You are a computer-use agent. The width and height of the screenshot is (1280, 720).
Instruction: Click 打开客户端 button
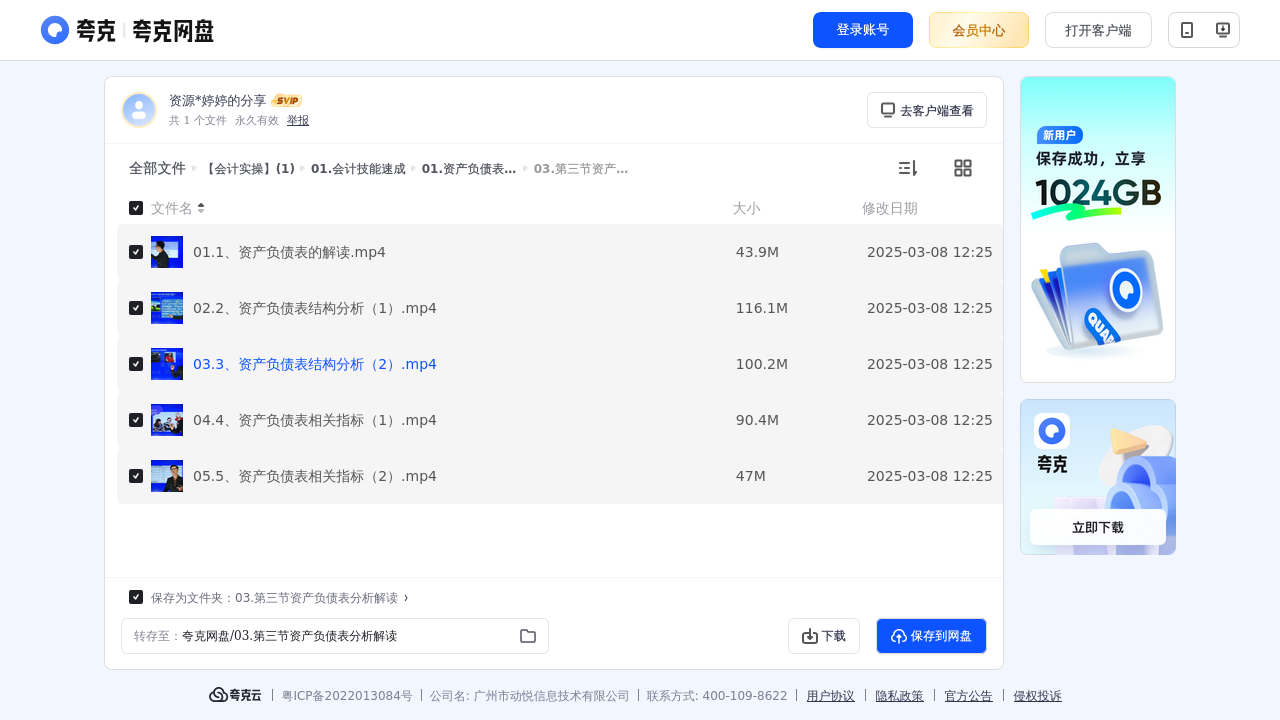click(x=1098, y=30)
